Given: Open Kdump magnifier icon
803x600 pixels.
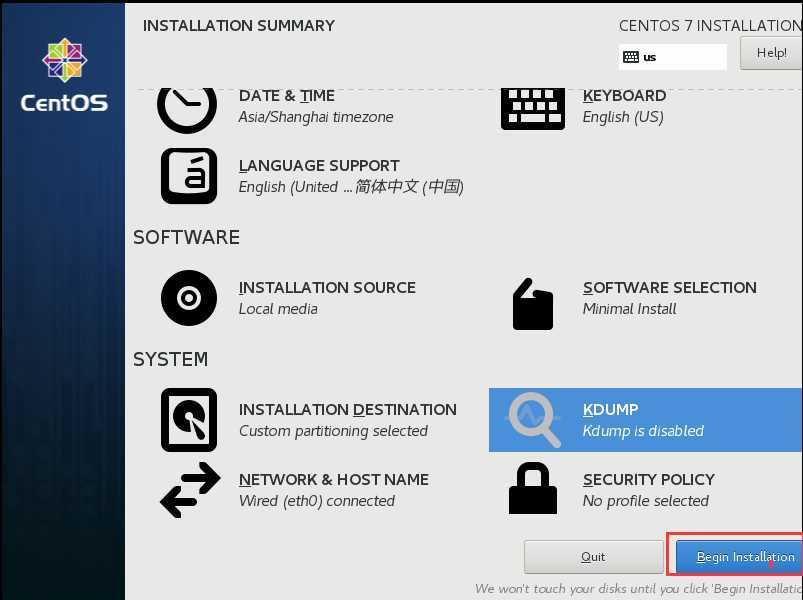Looking at the screenshot, I should pos(534,420).
